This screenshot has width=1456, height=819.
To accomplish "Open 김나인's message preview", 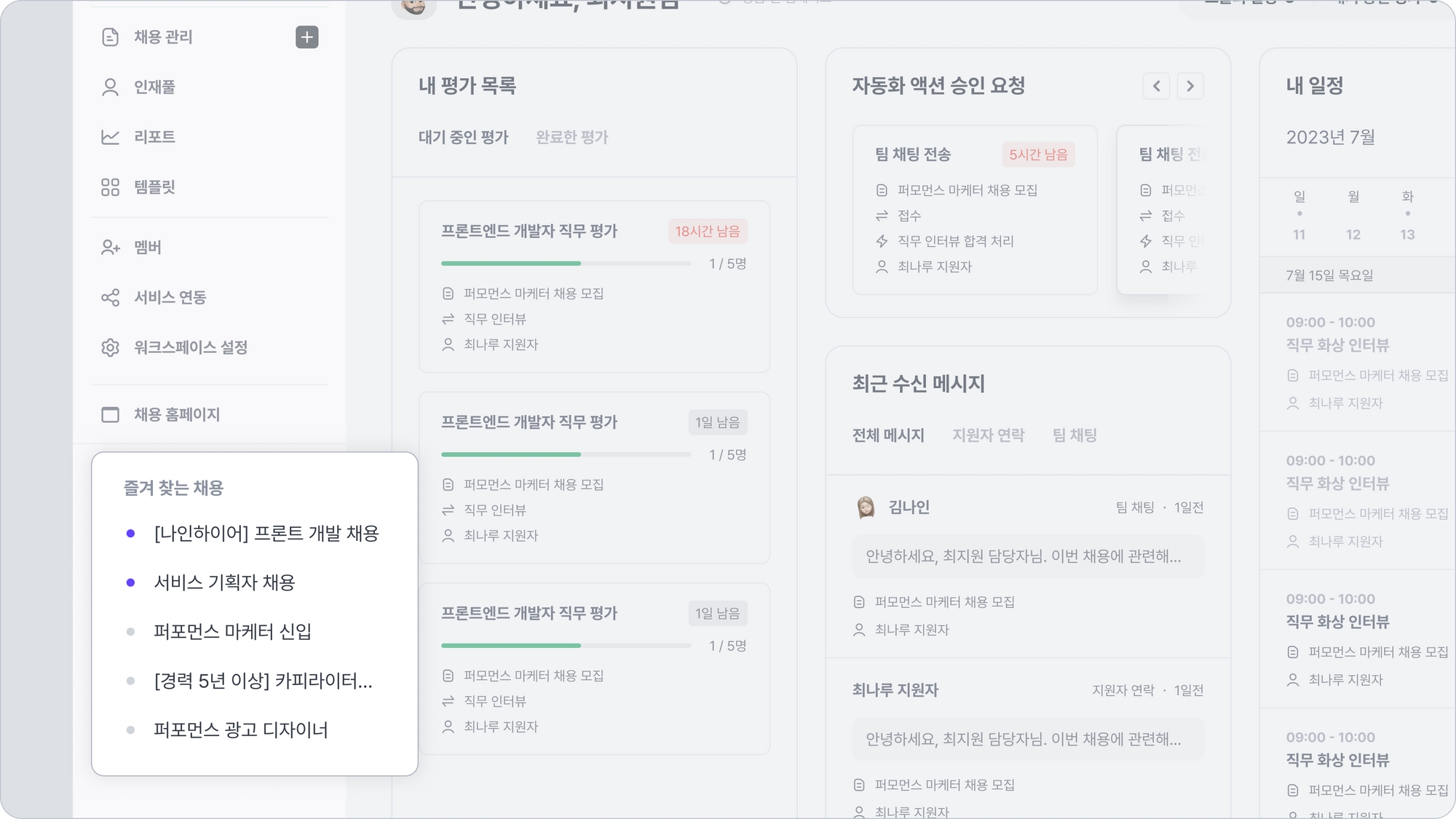I will (1028, 557).
